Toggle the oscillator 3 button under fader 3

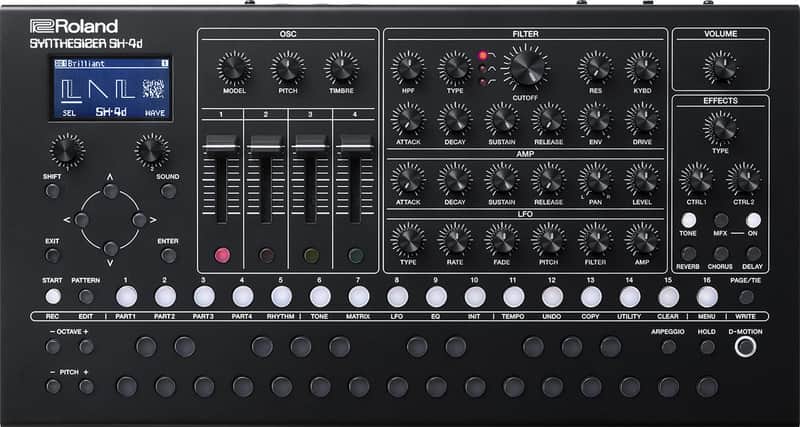click(x=311, y=255)
